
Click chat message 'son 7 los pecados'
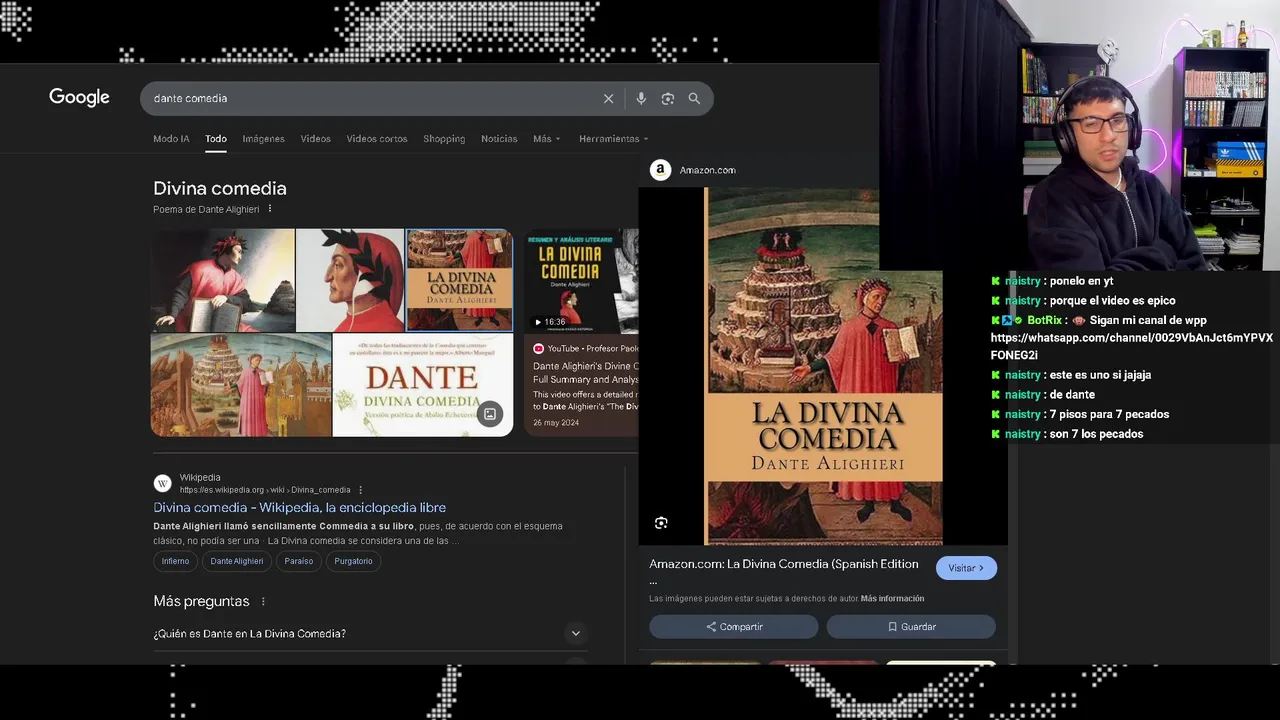pos(1097,434)
